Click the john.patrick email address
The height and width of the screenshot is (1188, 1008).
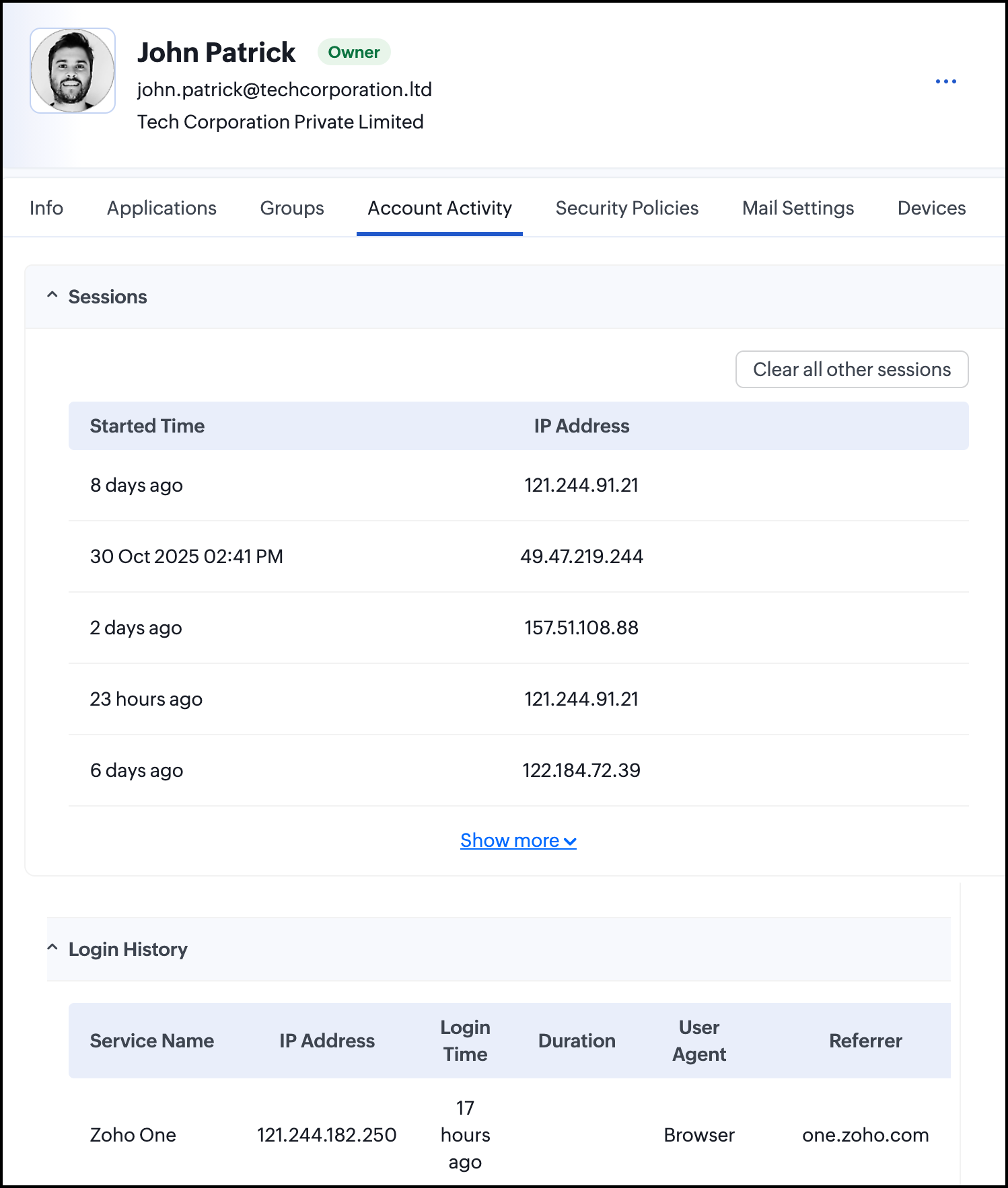(x=284, y=89)
